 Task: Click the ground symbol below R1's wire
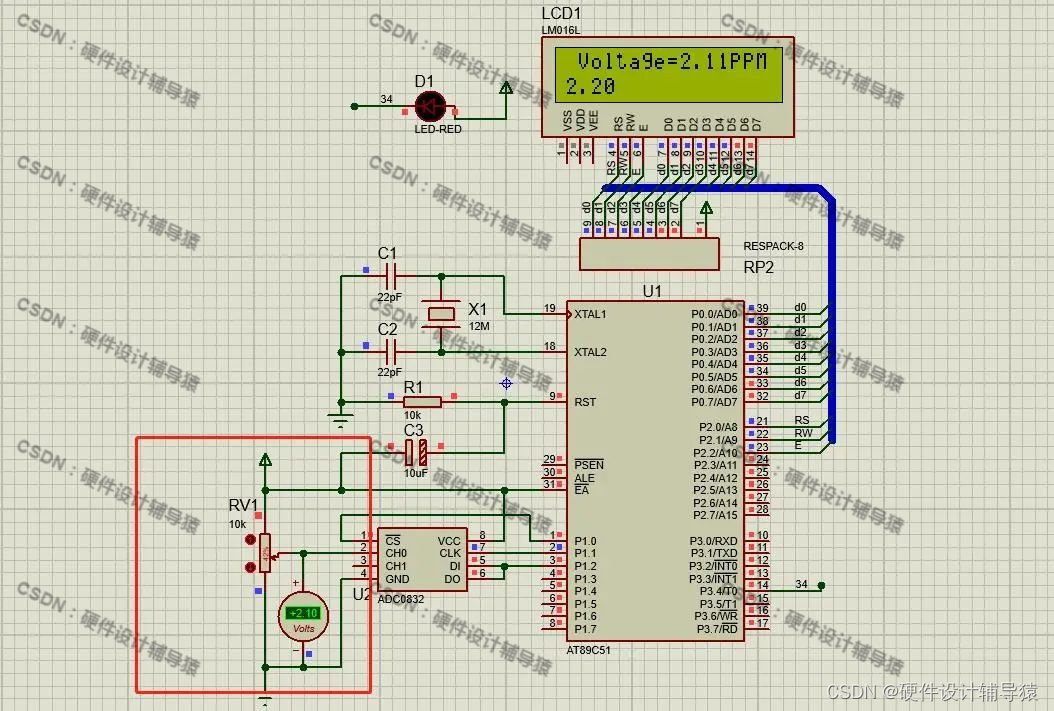341,421
